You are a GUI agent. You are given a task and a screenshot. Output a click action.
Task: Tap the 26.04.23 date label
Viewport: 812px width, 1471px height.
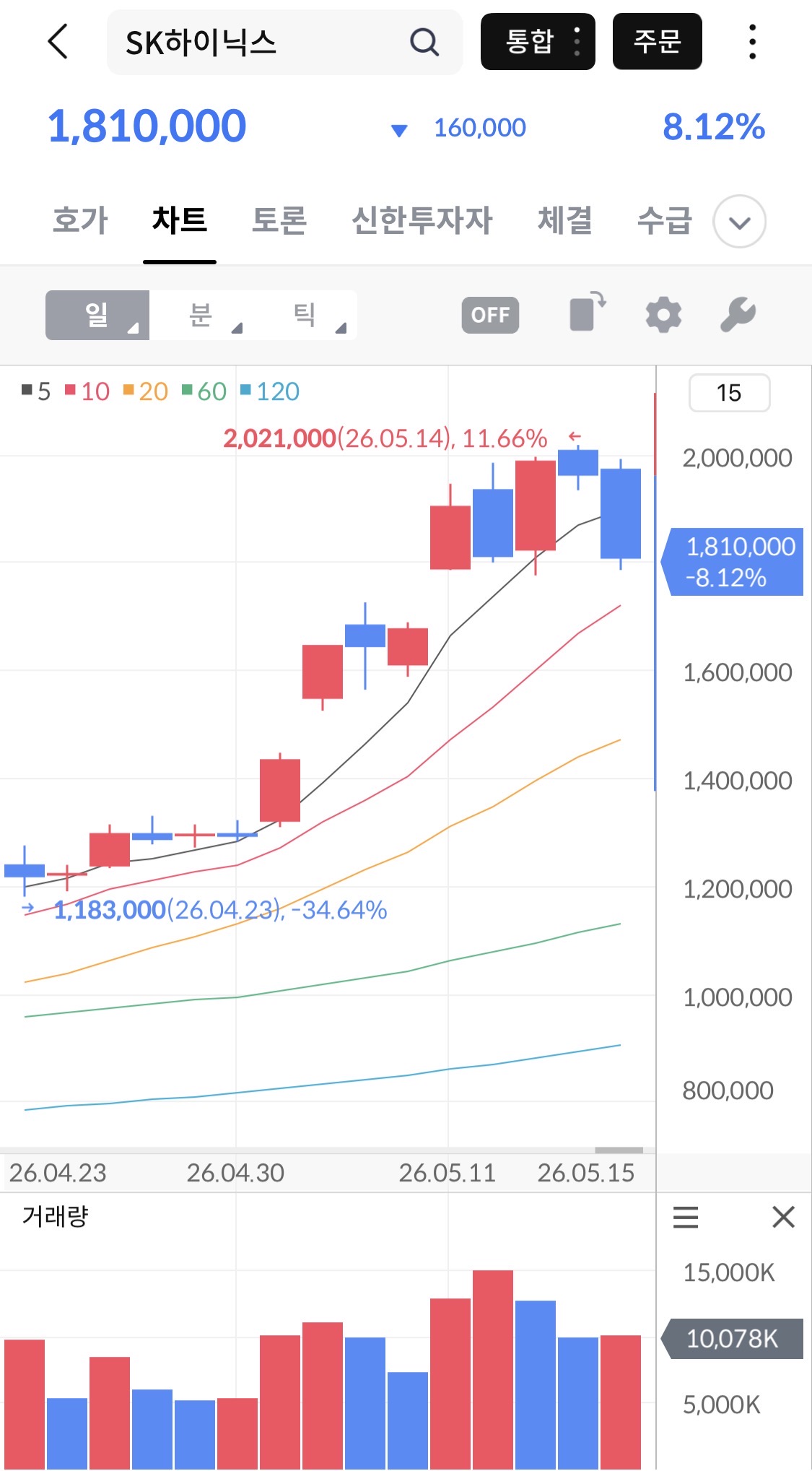click(58, 1173)
